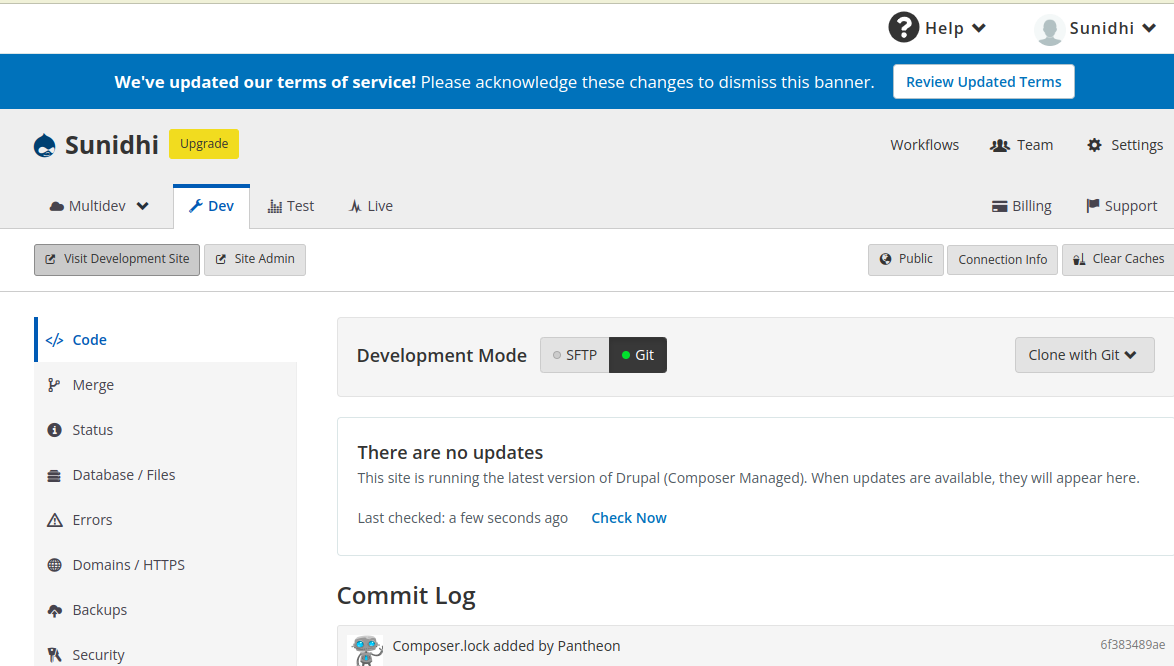The width and height of the screenshot is (1174, 666).
Task: Select Domains / HTTPS in the sidebar
Action: pyautogui.click(x=165, y=565)
